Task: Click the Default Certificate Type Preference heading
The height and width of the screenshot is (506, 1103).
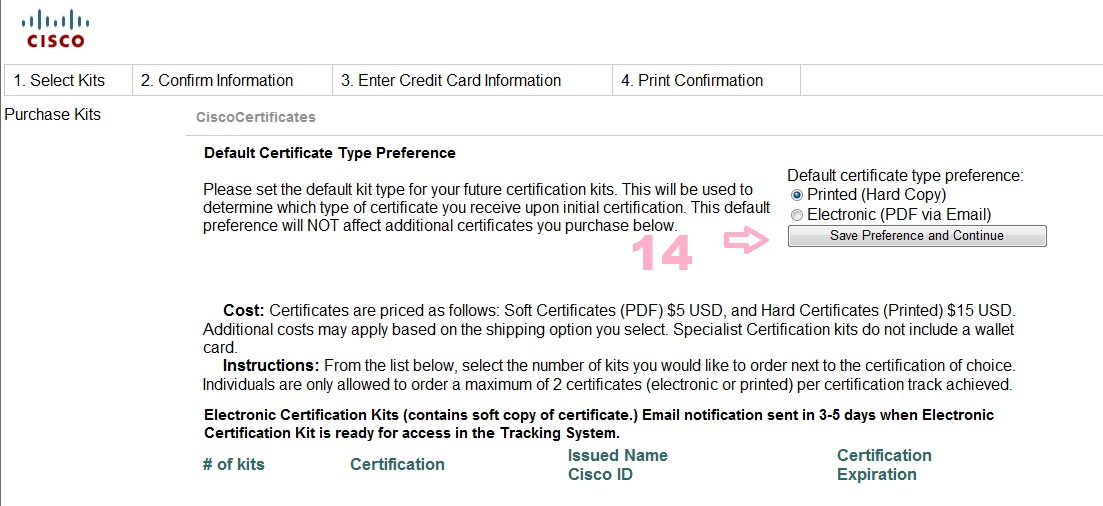Action: tap(330, 153)
